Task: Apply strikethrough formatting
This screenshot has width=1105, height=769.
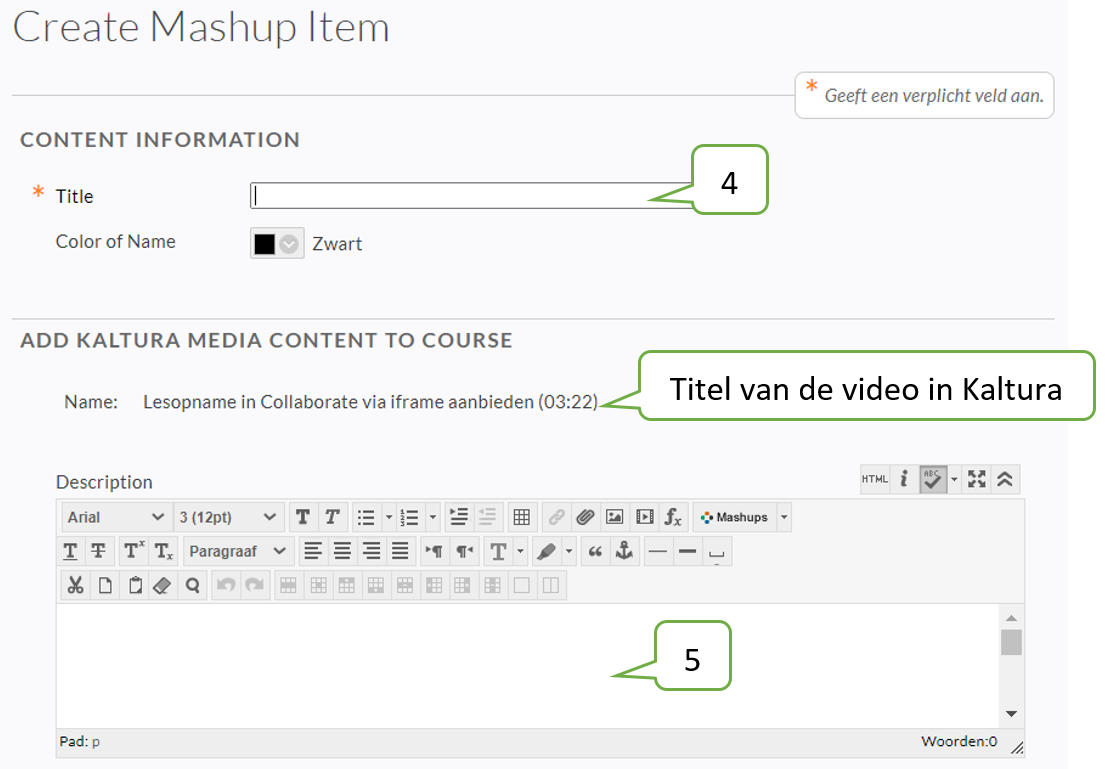Action: 99,551
